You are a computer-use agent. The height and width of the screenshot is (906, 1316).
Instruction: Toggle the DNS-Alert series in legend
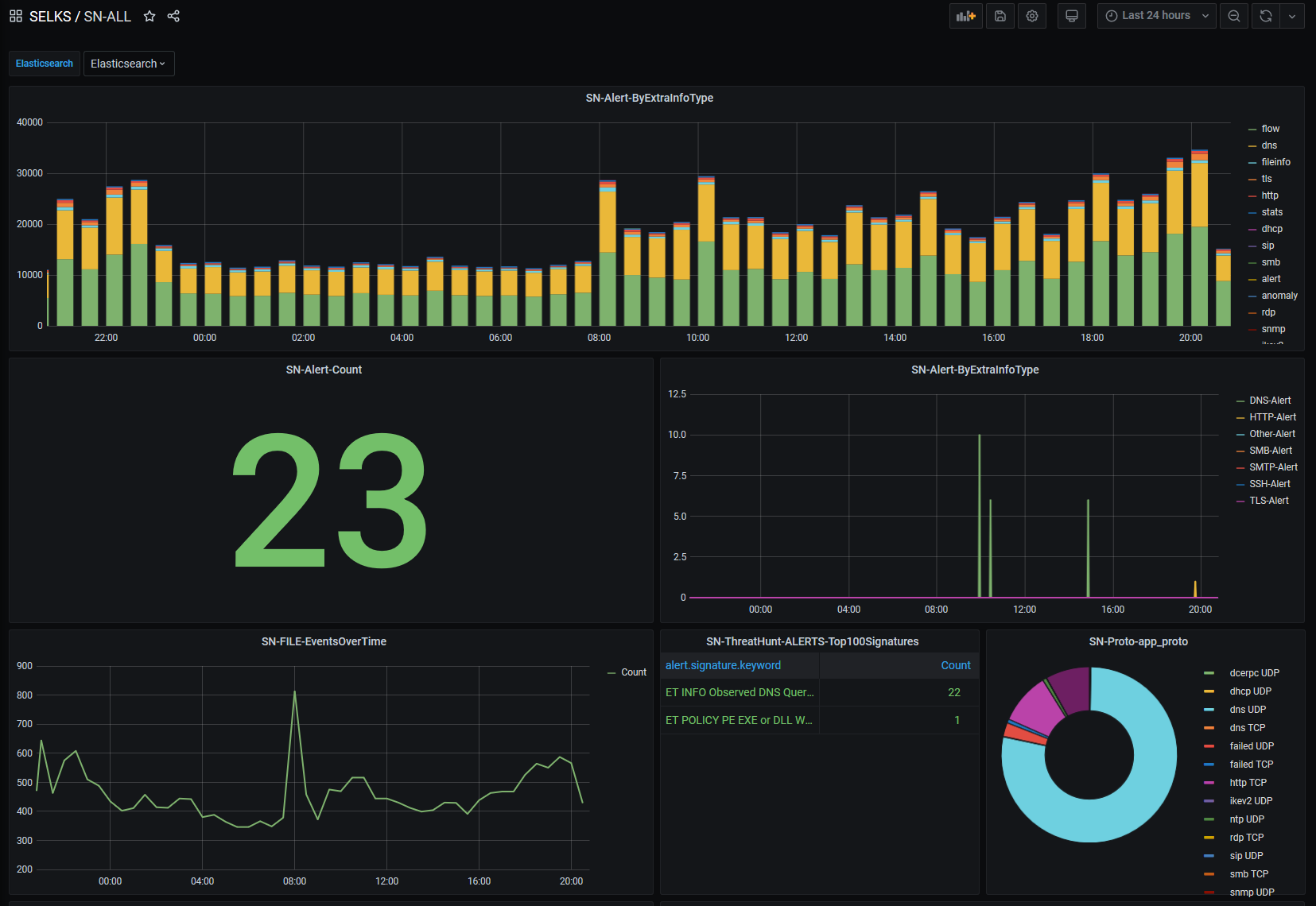pos(1270,401)
